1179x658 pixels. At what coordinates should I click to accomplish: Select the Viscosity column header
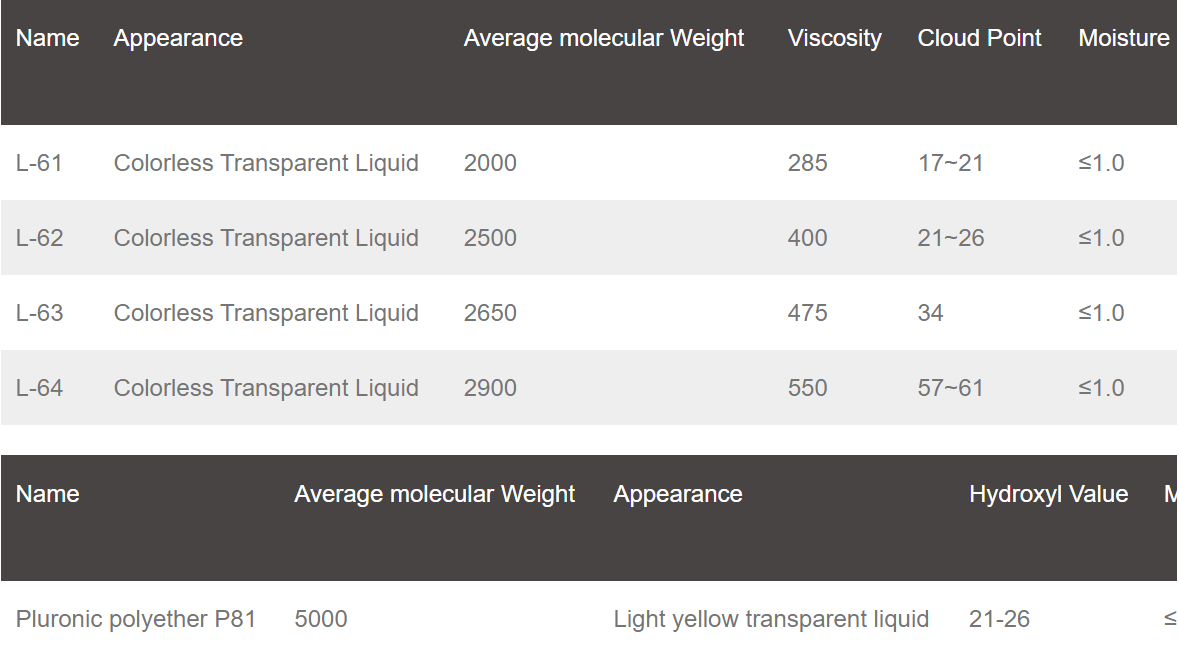click(x=835, y=38)
